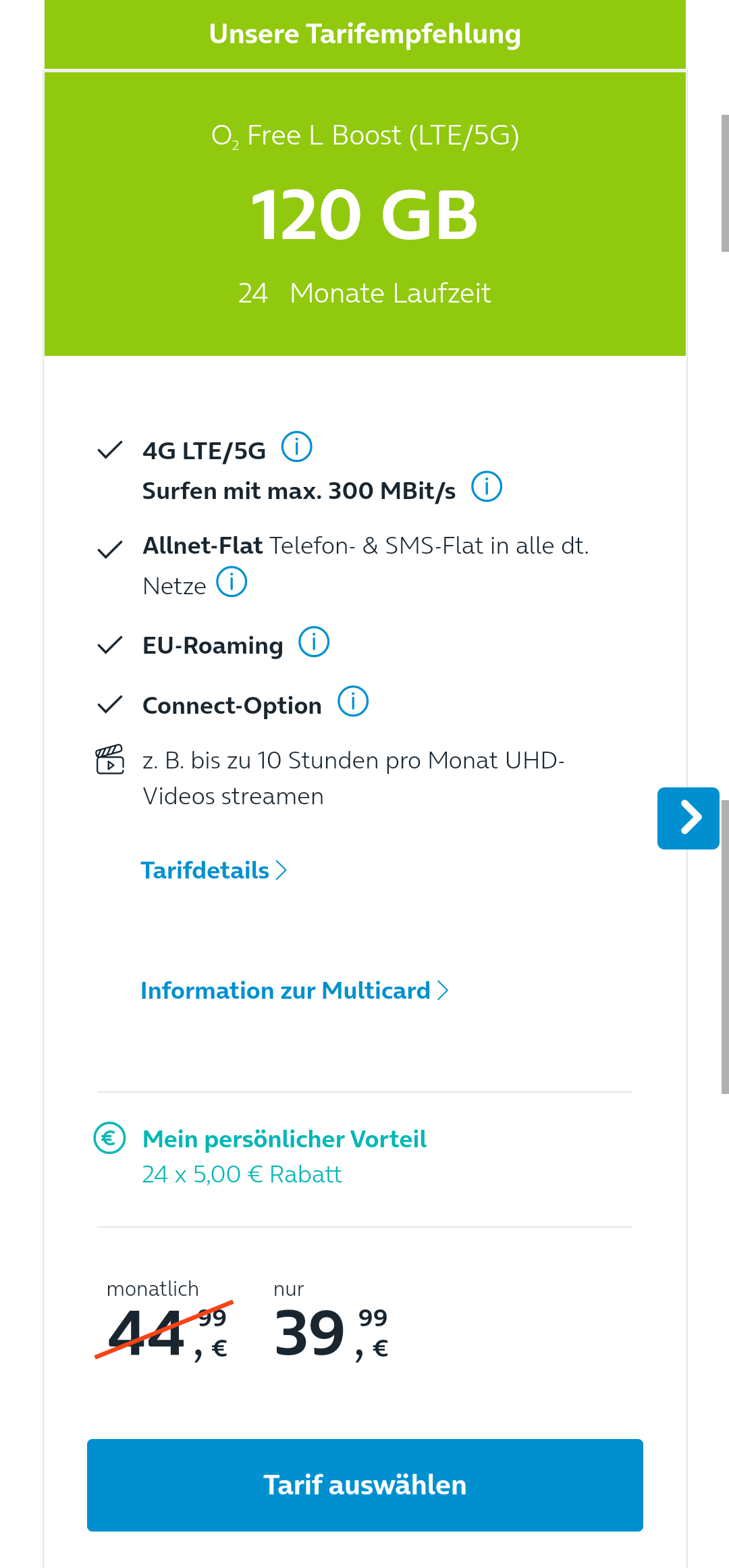
Task: Click the euro icon beside Mein persönlicher Vorteil
Action: tap(109, 1139)
